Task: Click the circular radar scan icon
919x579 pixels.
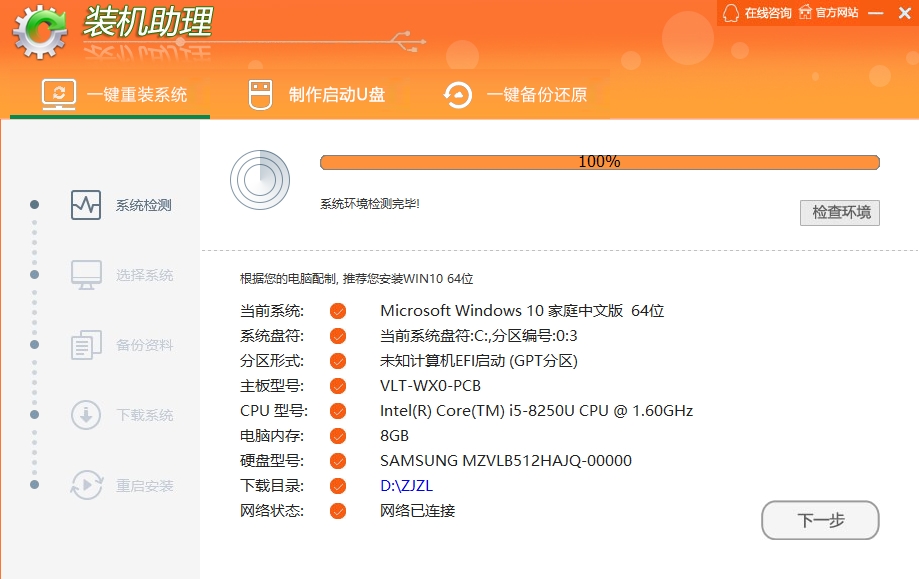Action: tap(260, 180)
